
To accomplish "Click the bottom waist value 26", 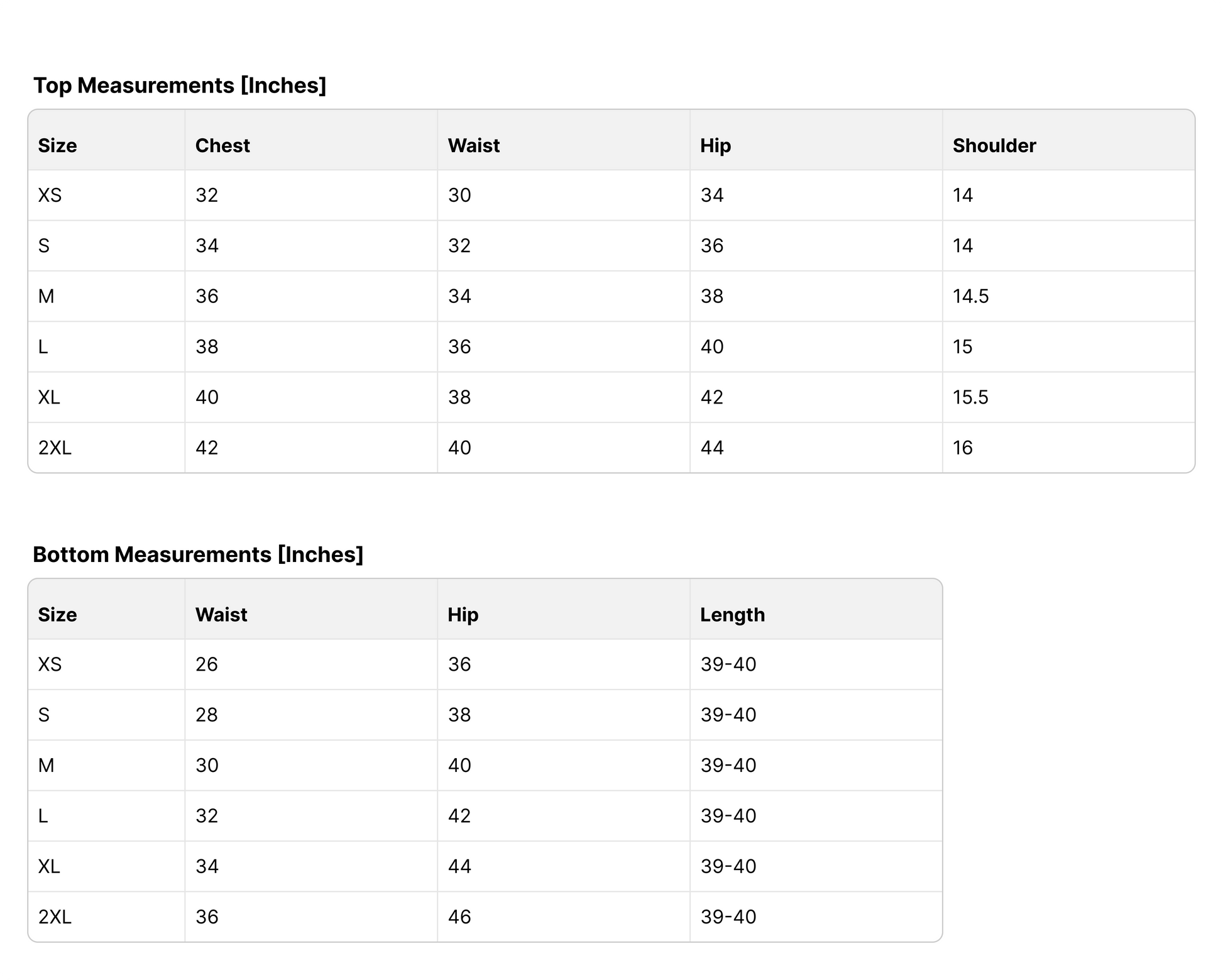I will [206, 664].
